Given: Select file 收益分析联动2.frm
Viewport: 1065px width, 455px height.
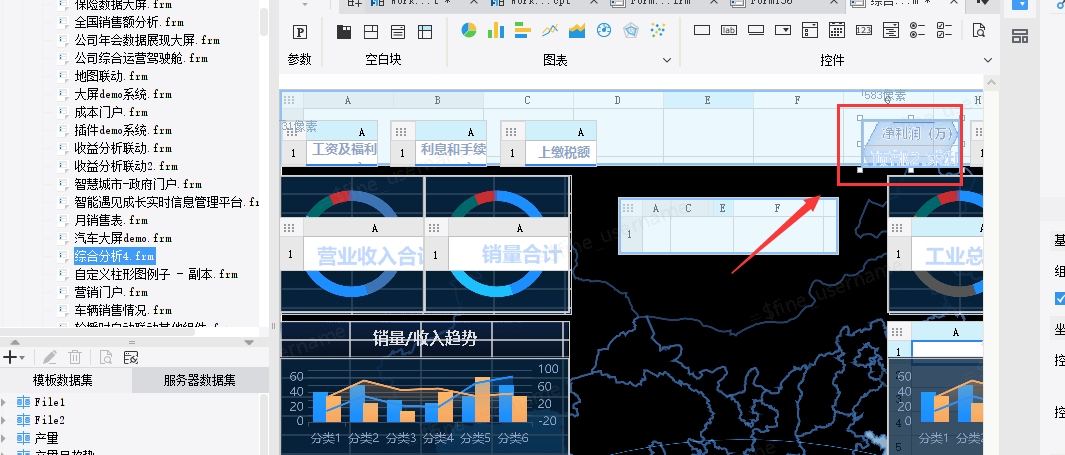Looking at the screenshot, I should click(x=126, y=166).
